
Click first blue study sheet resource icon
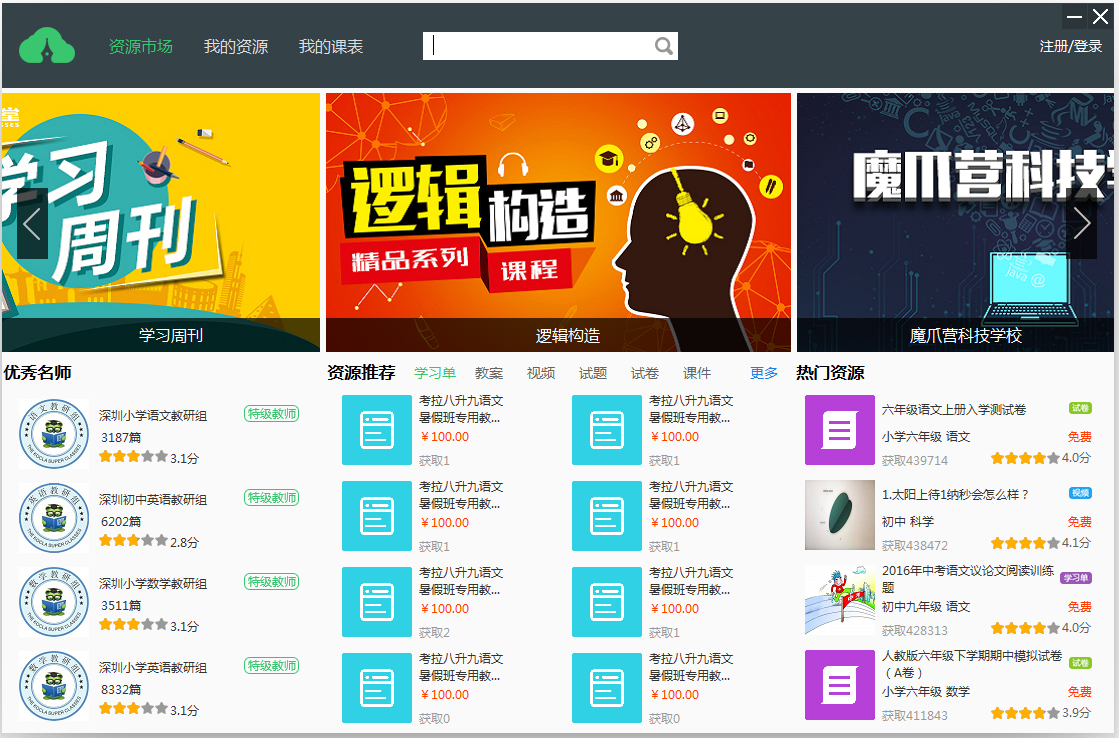[x=376, y=430]
